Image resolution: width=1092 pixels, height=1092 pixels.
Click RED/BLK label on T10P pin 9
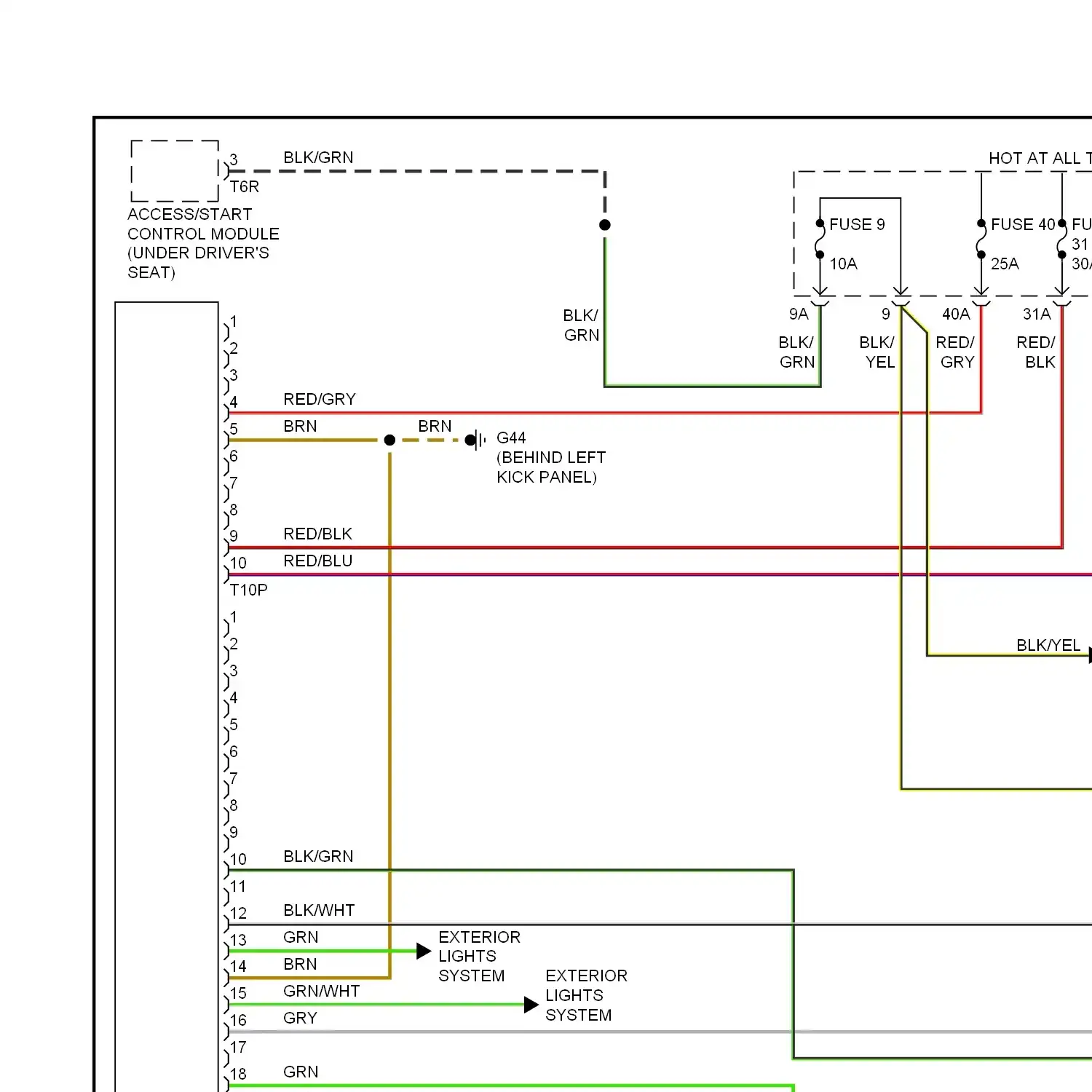(317, 534)
